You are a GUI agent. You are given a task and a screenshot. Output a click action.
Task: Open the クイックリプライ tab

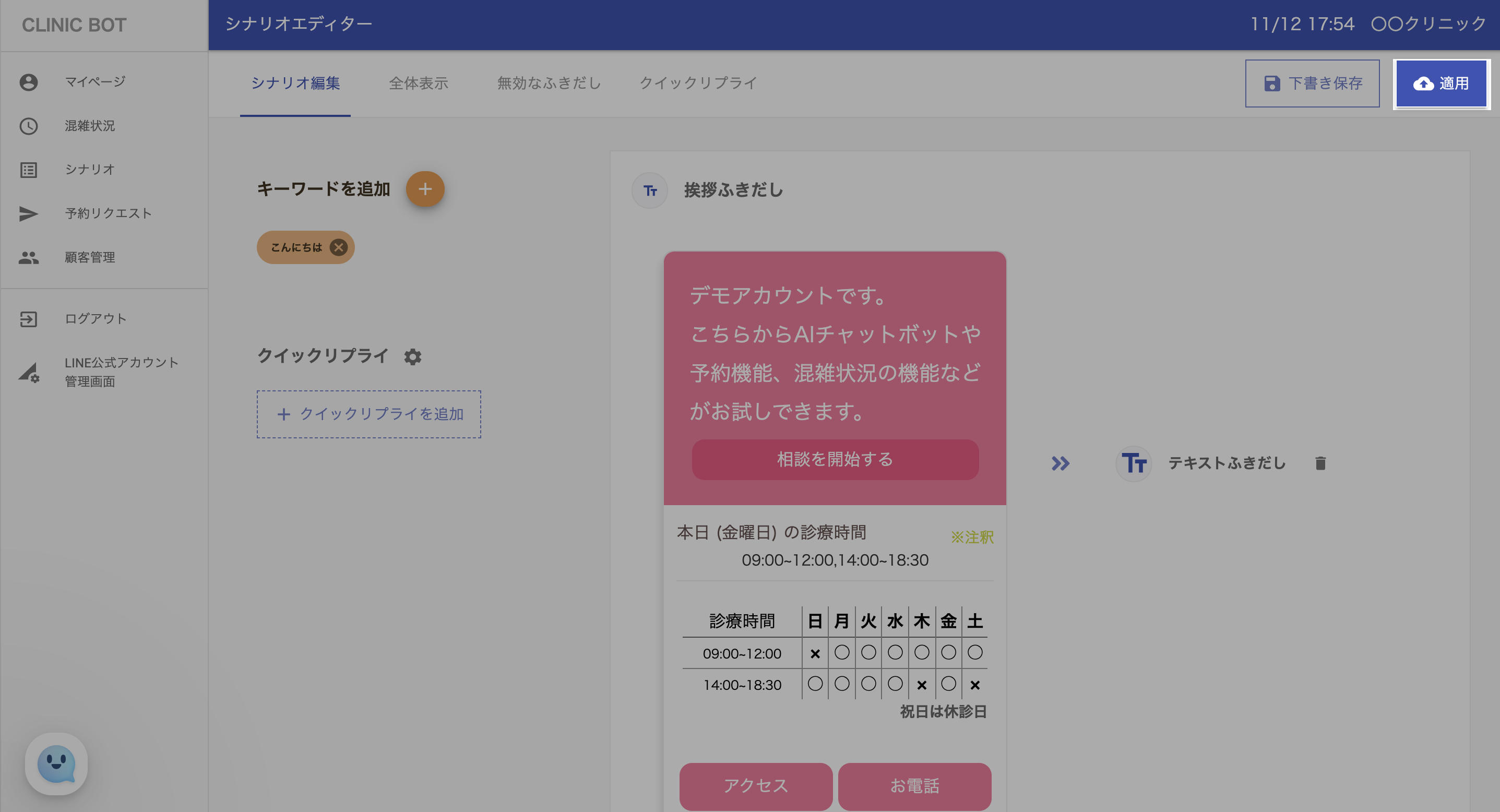(x=698, y=83)
